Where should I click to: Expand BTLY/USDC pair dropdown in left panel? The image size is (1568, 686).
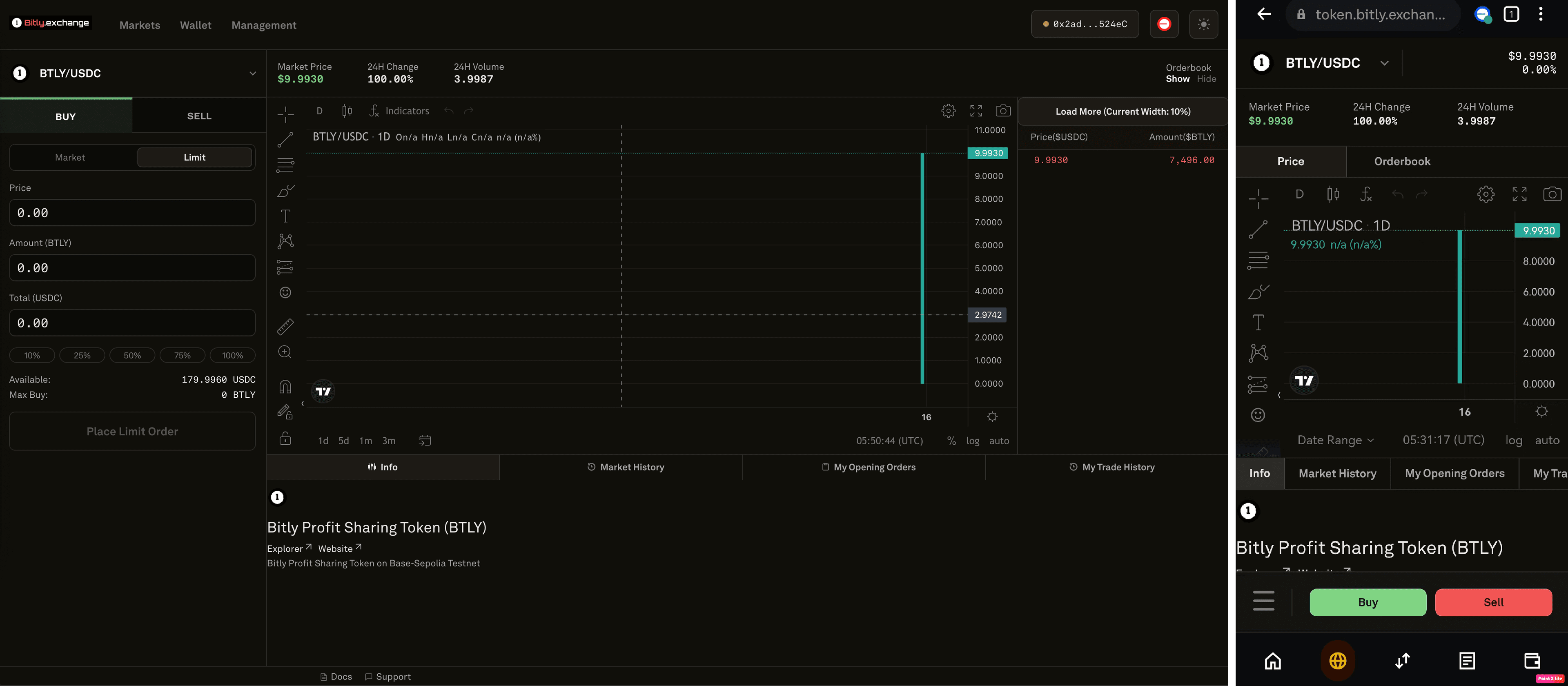(253, 73)
